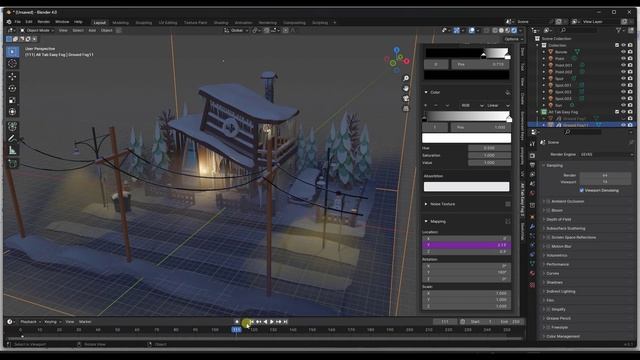640x360 pixels.
Task: Open the Object Mode dropdown
Action: (37, 30)
